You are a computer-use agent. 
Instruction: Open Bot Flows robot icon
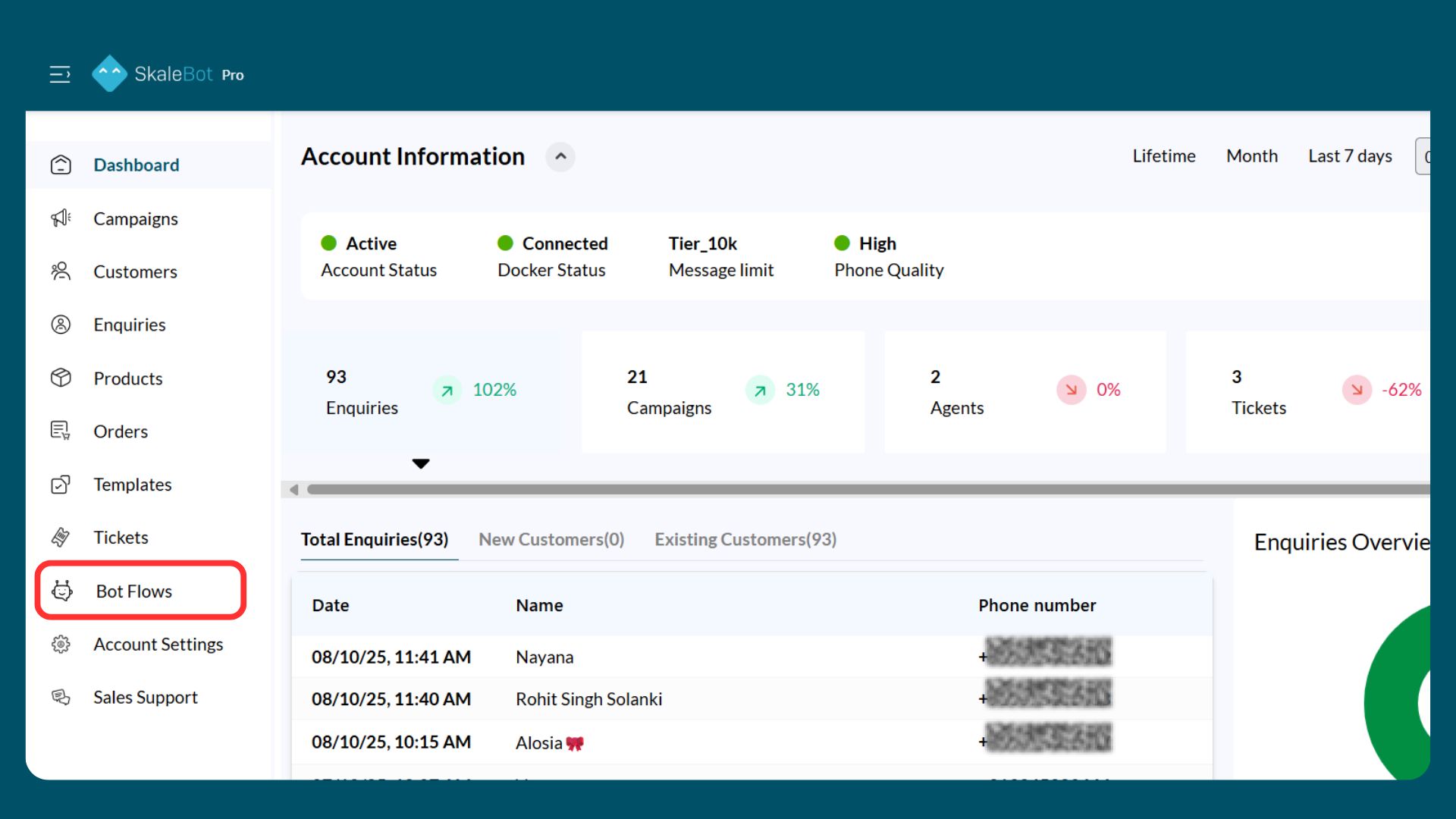pyautogui.click(x=62, y=591)
